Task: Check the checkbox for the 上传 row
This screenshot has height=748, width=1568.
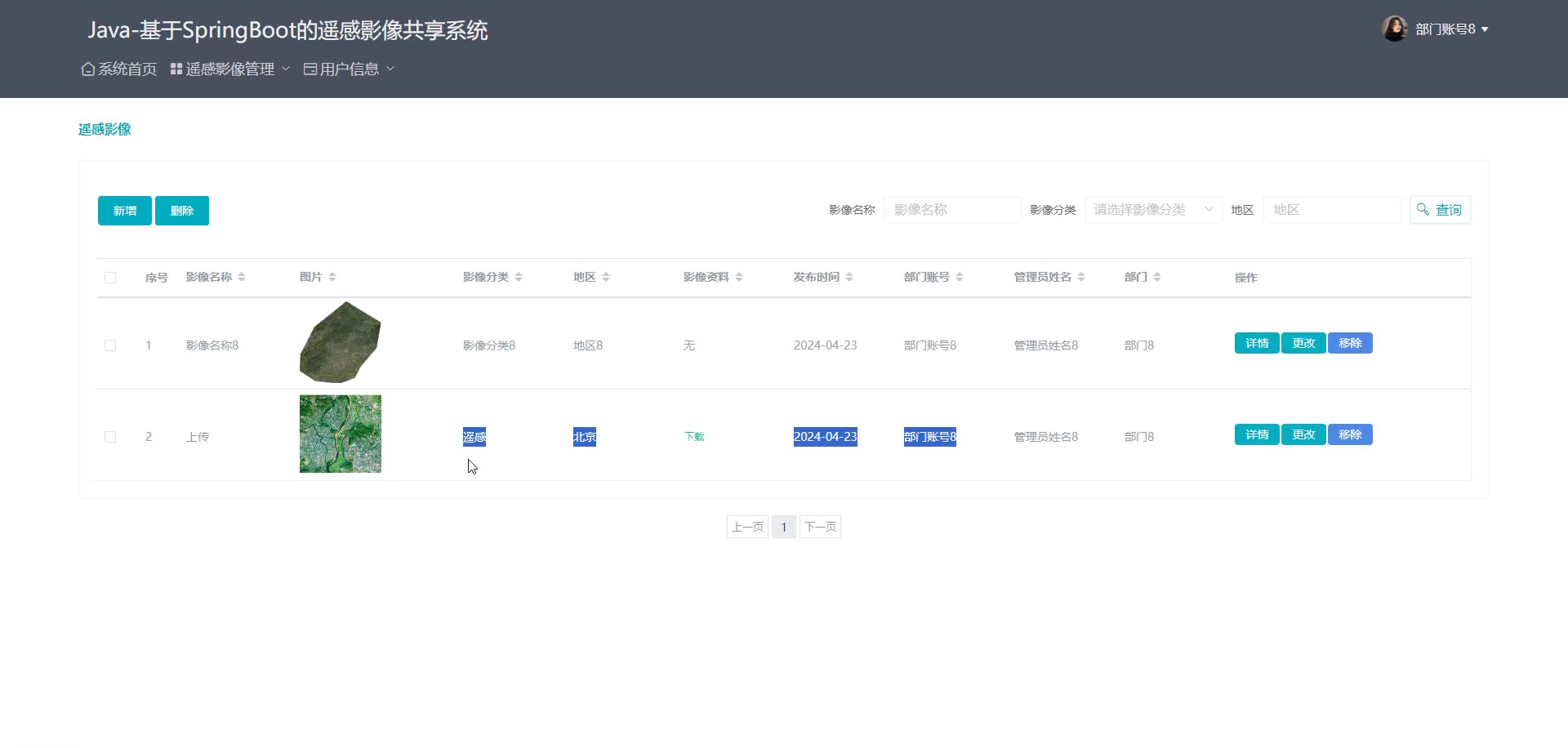Action: [110, 437]
